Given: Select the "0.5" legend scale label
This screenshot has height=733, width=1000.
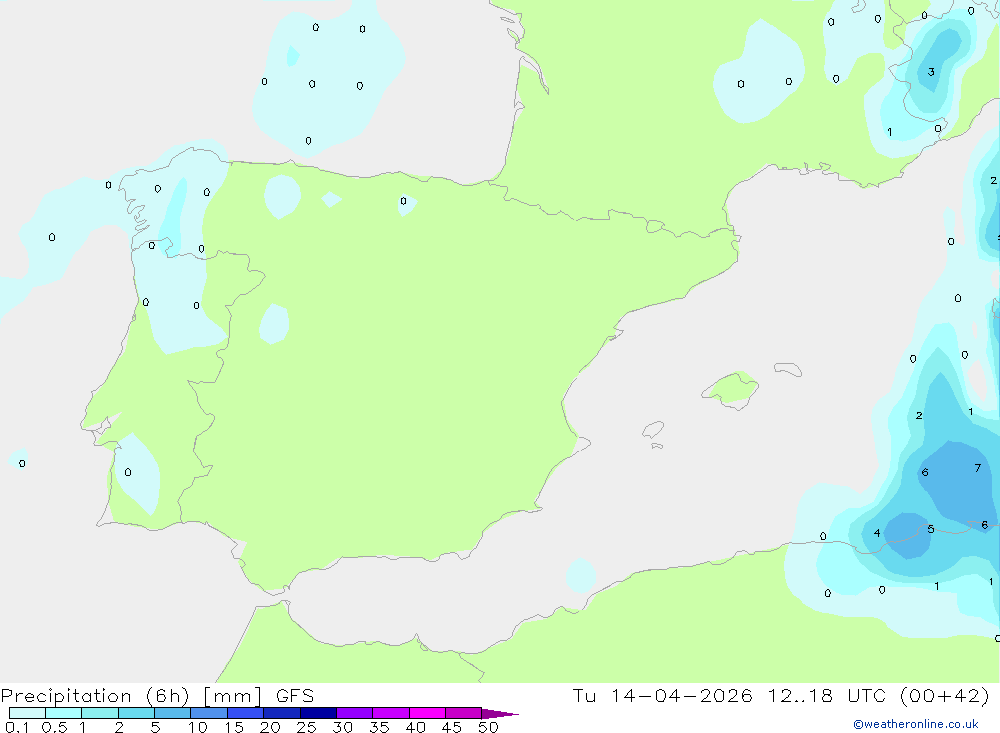Looking at the screenshot, I should (54, 727).
